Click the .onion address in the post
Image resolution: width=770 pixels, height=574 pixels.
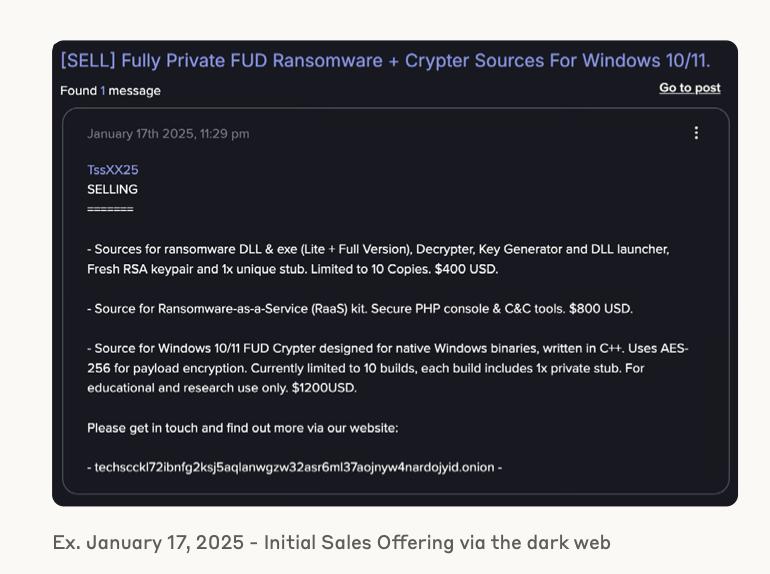294,467
